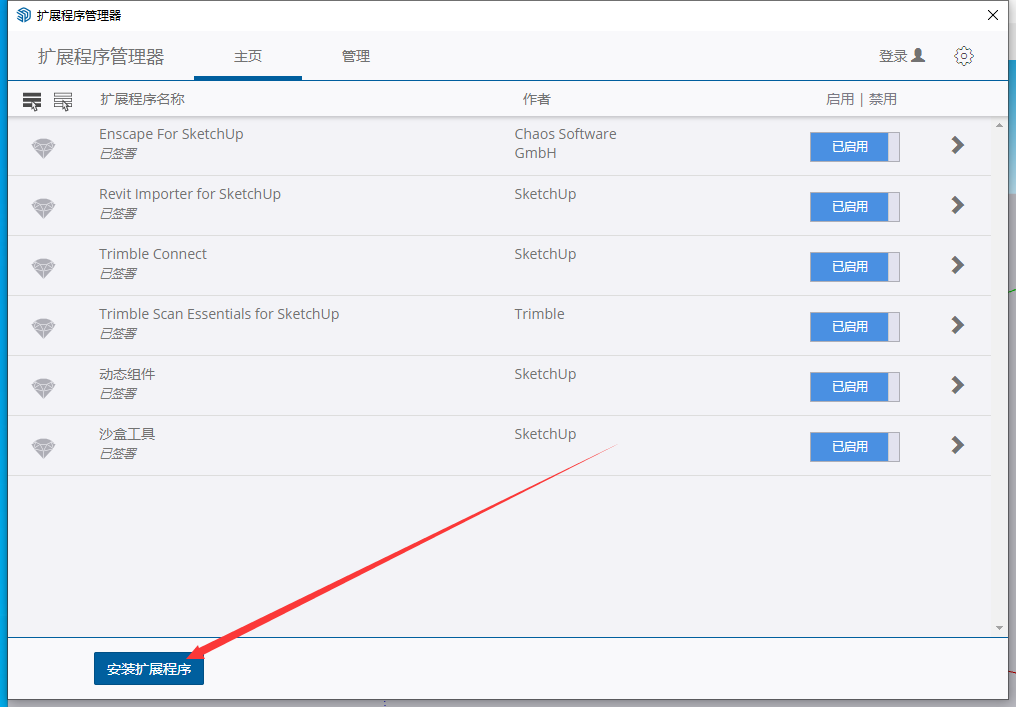Click the deselect-all list icon

click(63, 101)
